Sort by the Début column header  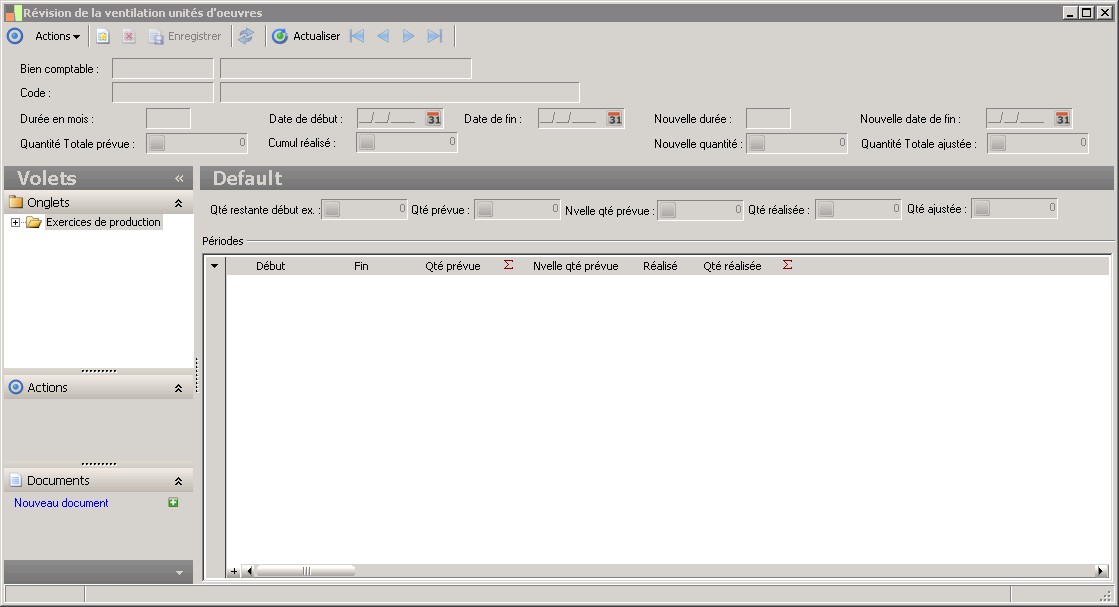click(270, 266)
